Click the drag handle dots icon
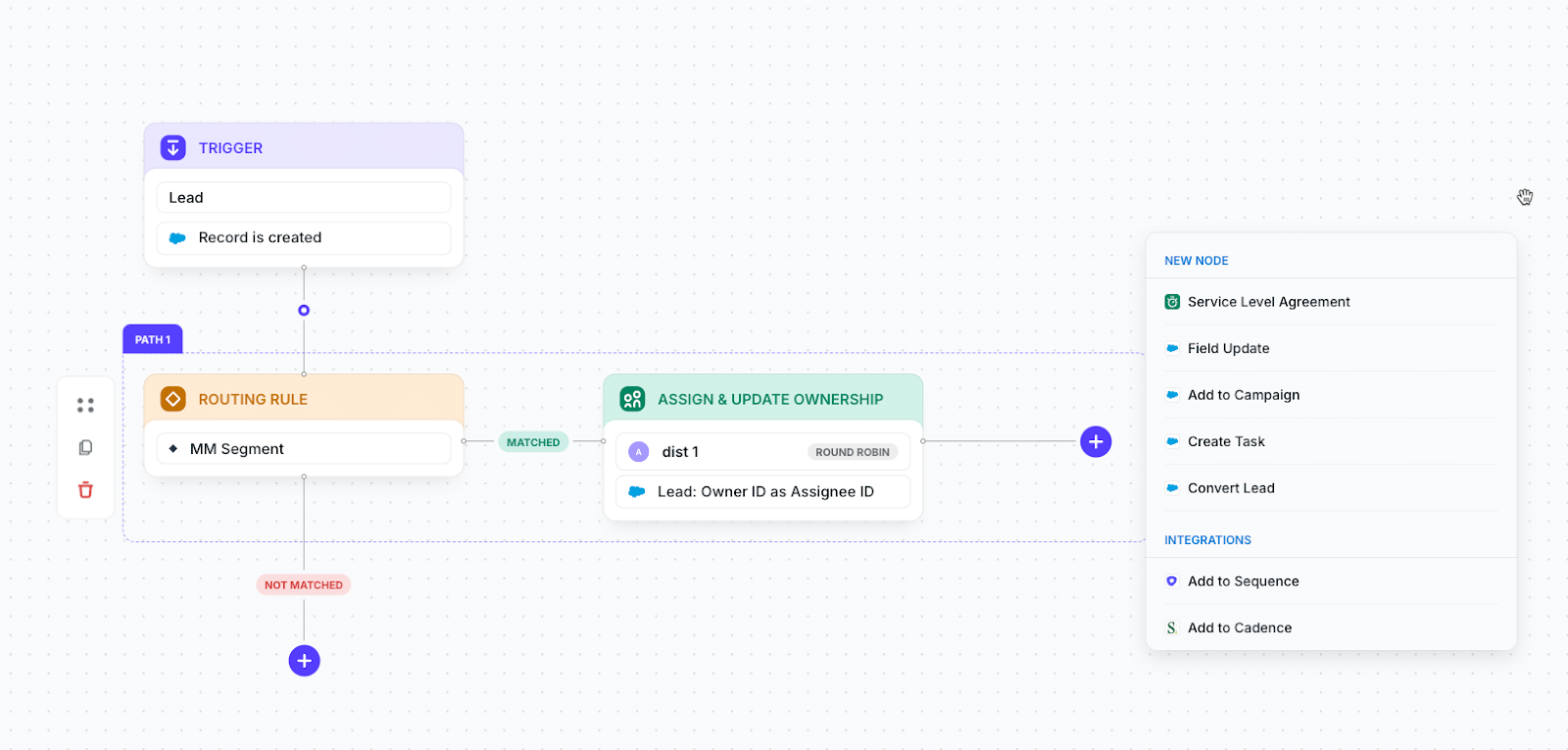The height and width of the screenshot is (750, 1568). (x=85, y=405)
